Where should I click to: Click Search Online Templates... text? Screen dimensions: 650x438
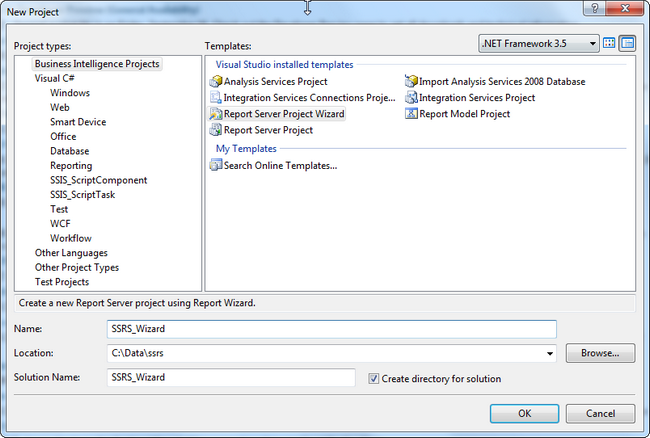[x=281, y=166]
